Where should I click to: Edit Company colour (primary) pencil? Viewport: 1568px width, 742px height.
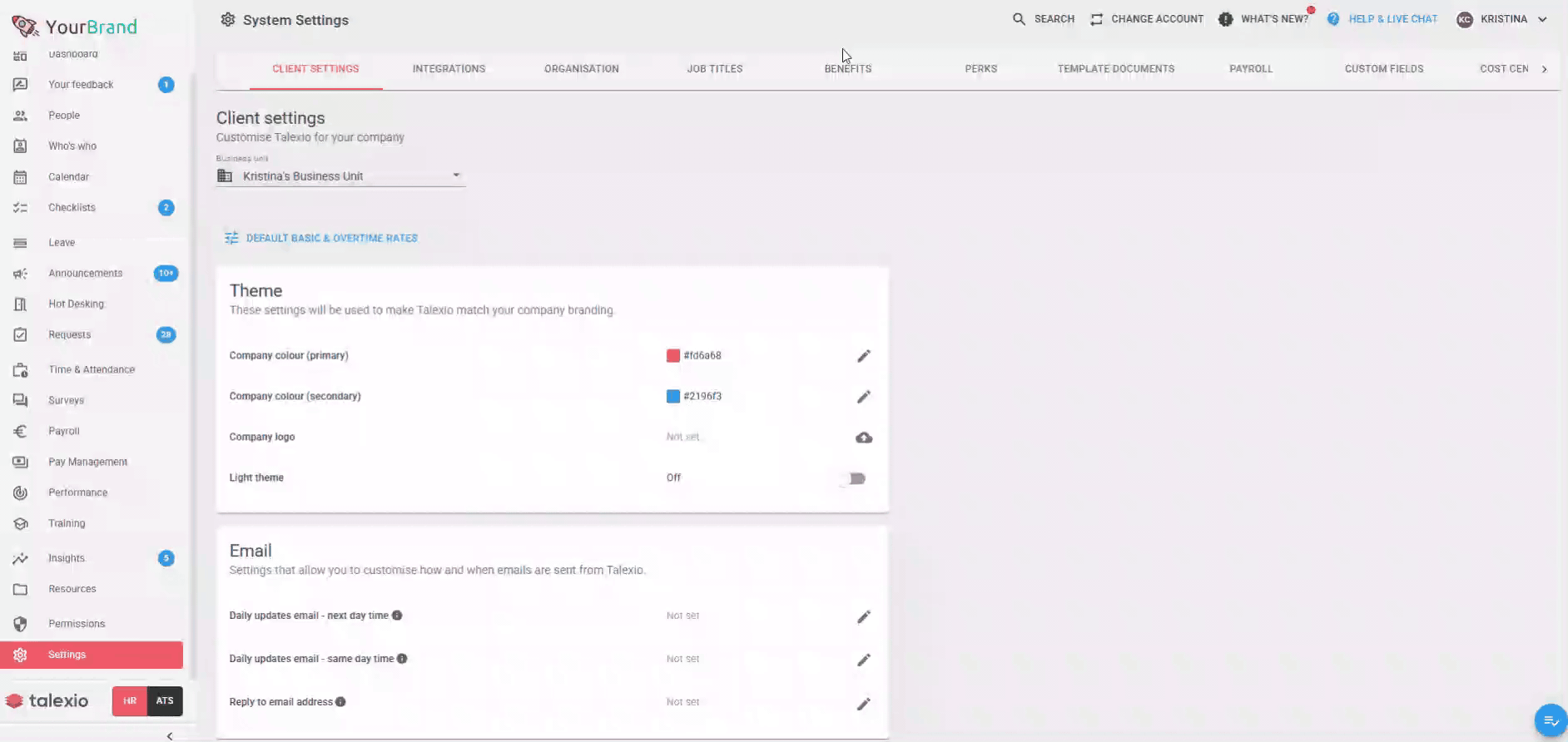coord(864,356)
